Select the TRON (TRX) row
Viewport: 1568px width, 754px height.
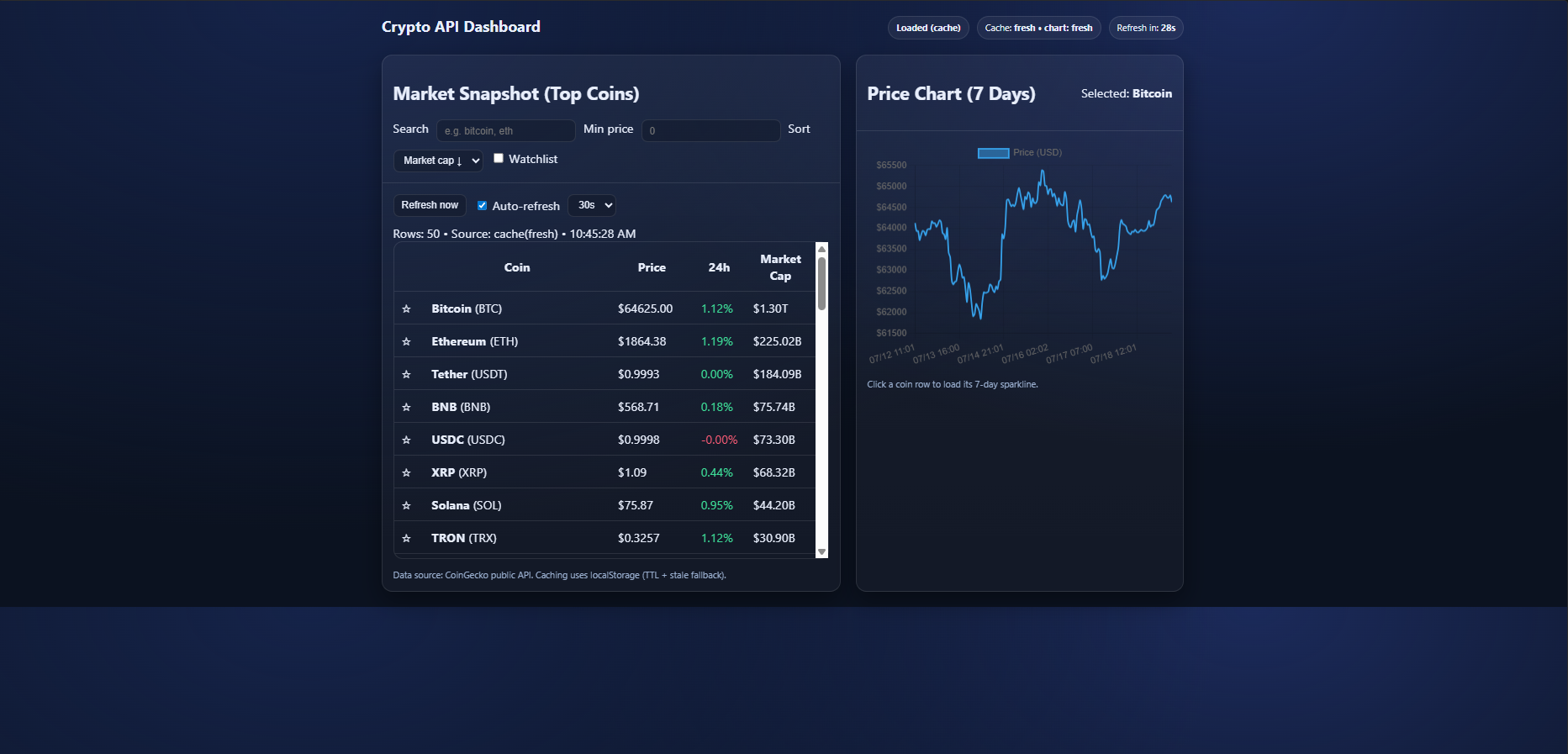(x=604, y=538)
